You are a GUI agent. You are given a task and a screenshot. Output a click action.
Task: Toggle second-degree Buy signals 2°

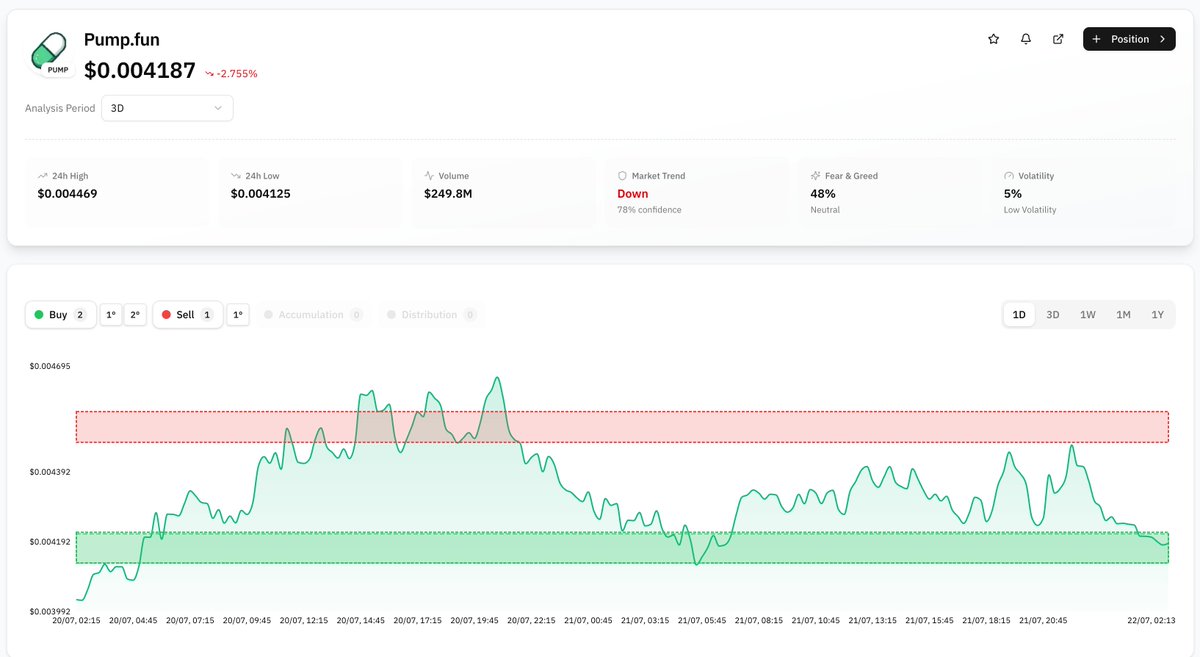pyautogui.click(x=135, y=315)
